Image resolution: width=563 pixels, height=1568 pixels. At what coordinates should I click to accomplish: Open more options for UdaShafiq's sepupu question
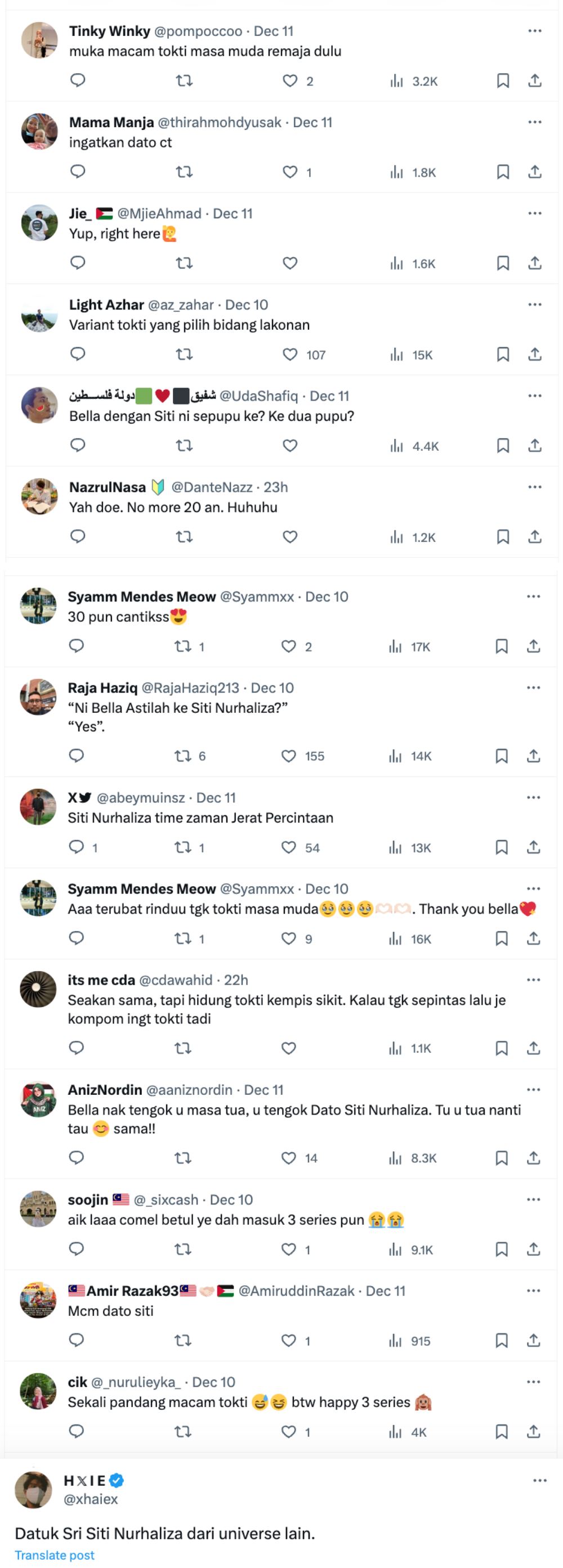[535, 395]
